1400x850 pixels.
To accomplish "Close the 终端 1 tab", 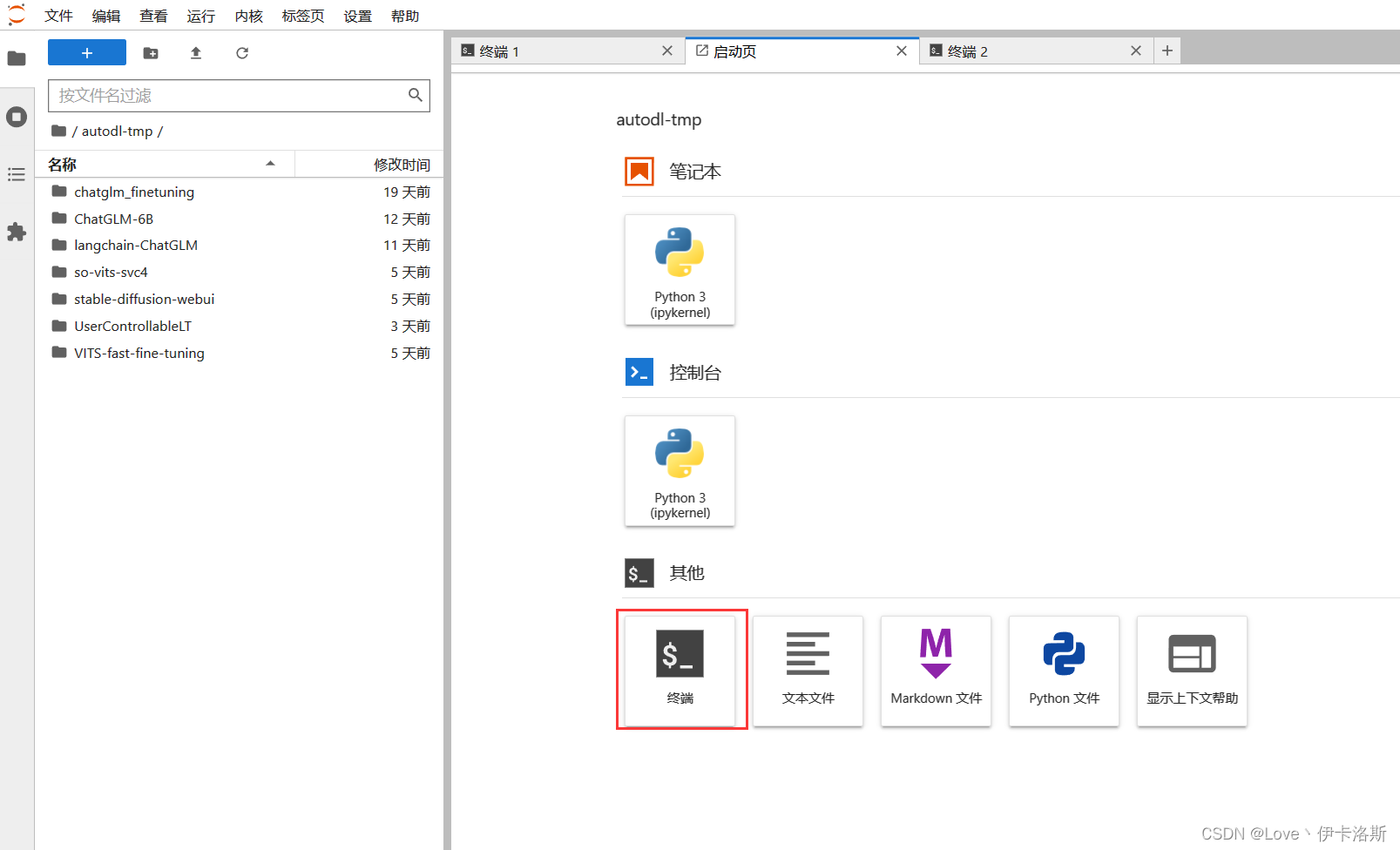I will pos(667,51).
